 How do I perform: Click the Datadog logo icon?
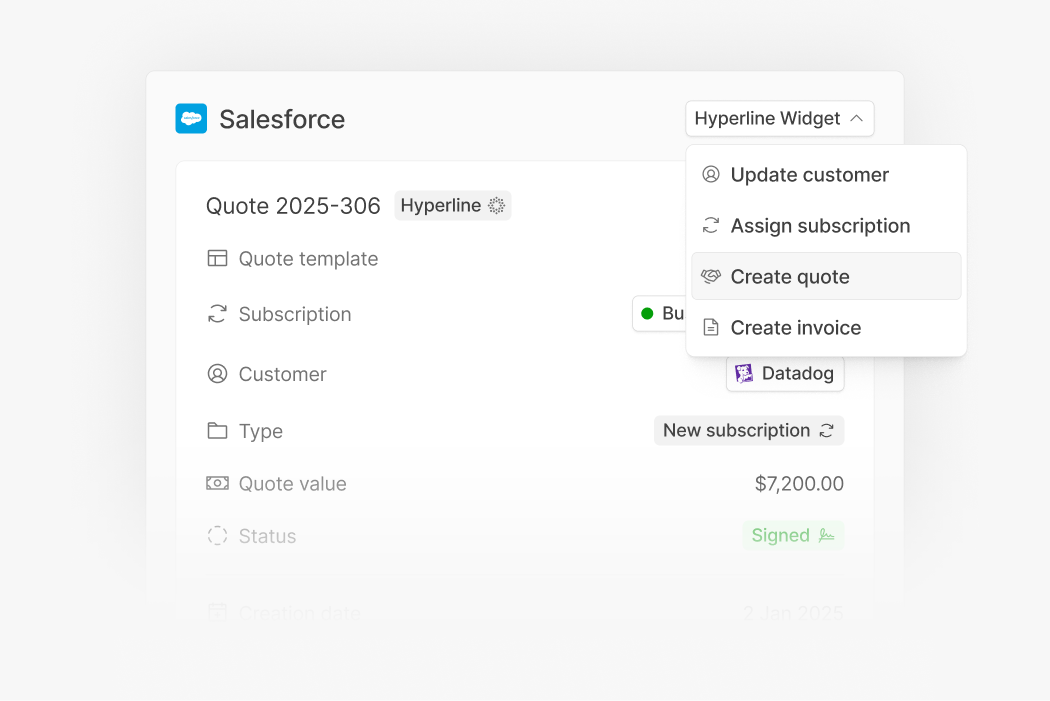coord(744,374)
